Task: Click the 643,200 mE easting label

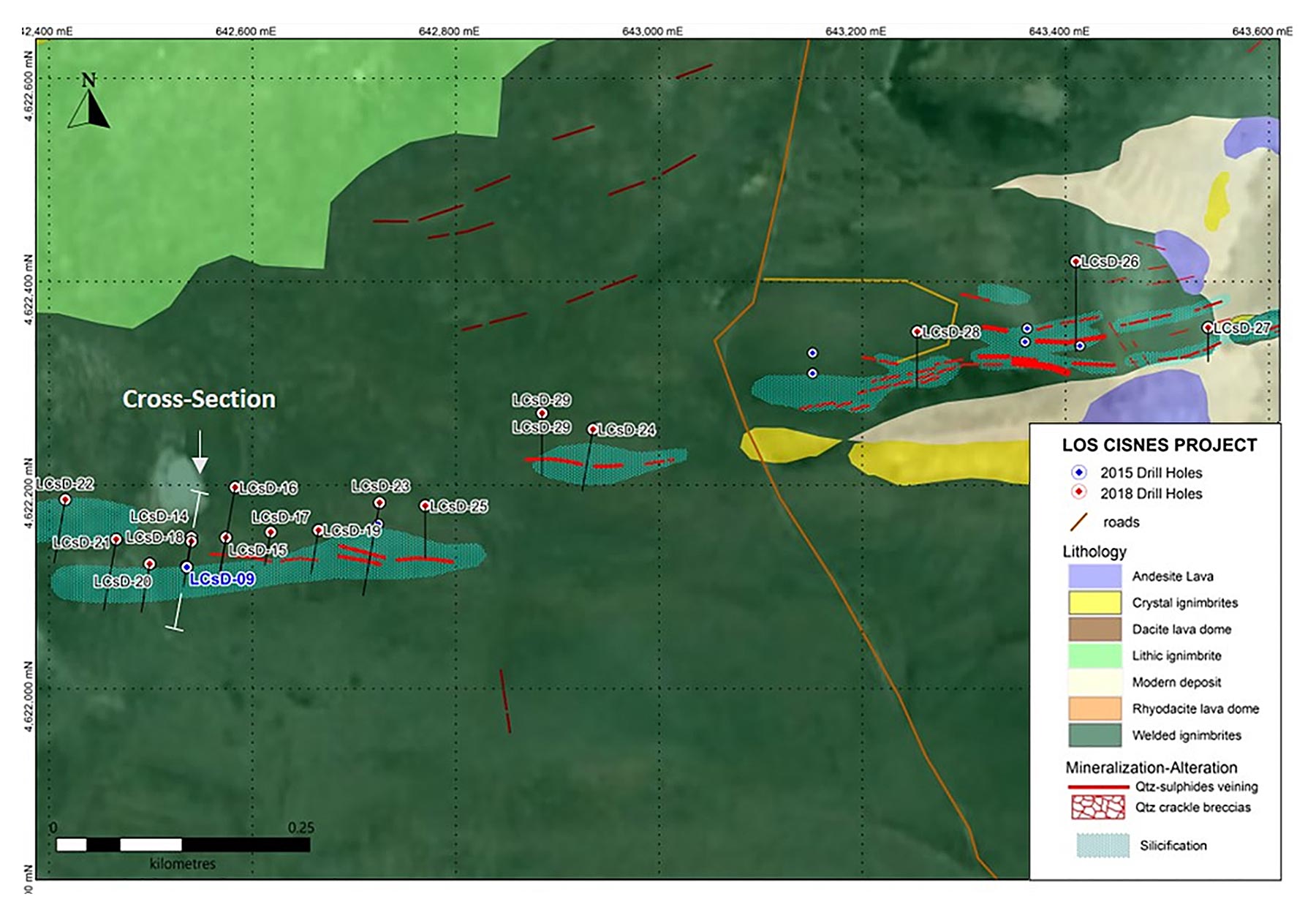Action: coord(855,31)
